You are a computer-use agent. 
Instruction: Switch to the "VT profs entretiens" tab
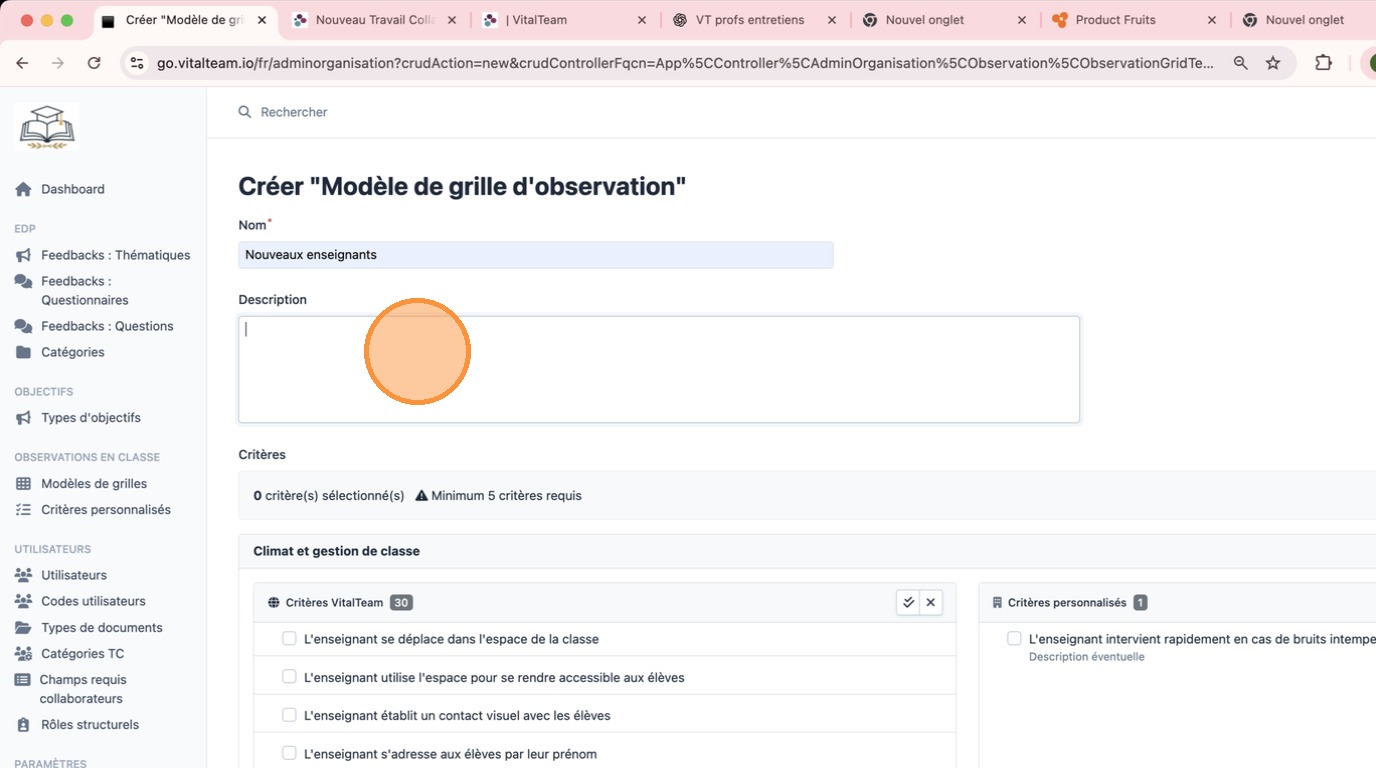[x=749, y=20]
